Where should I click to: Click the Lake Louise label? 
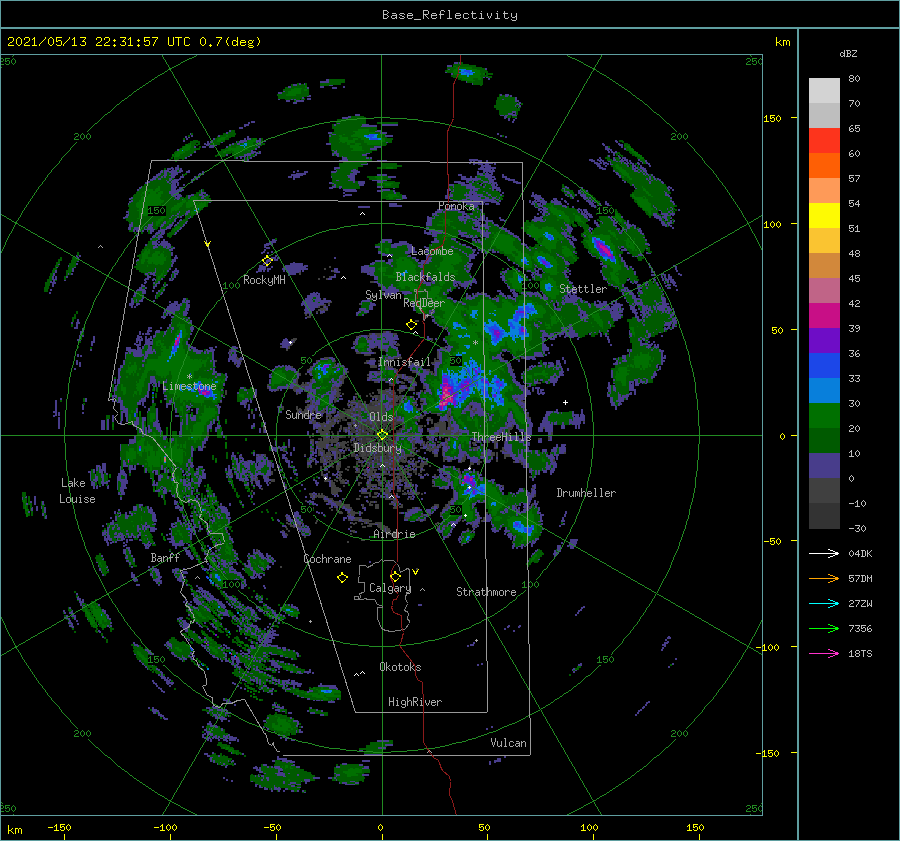coord(77,491)
